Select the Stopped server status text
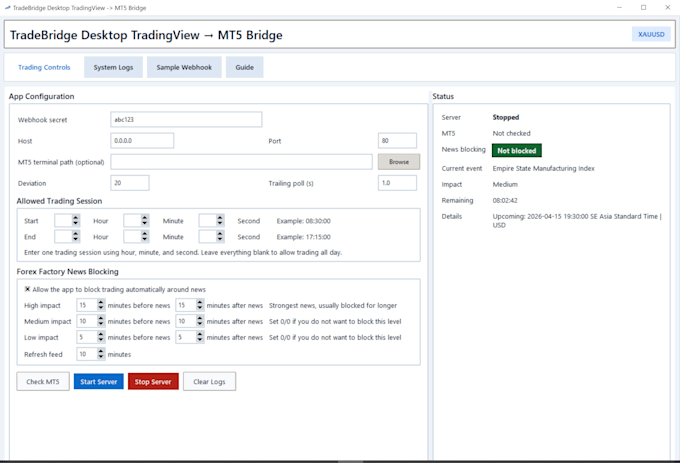Screen dimensions: 680x463 coord(506,117)
